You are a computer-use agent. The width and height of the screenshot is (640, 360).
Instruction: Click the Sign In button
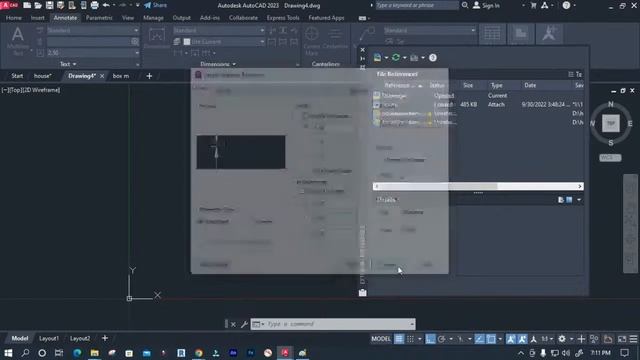pos(486,5)
